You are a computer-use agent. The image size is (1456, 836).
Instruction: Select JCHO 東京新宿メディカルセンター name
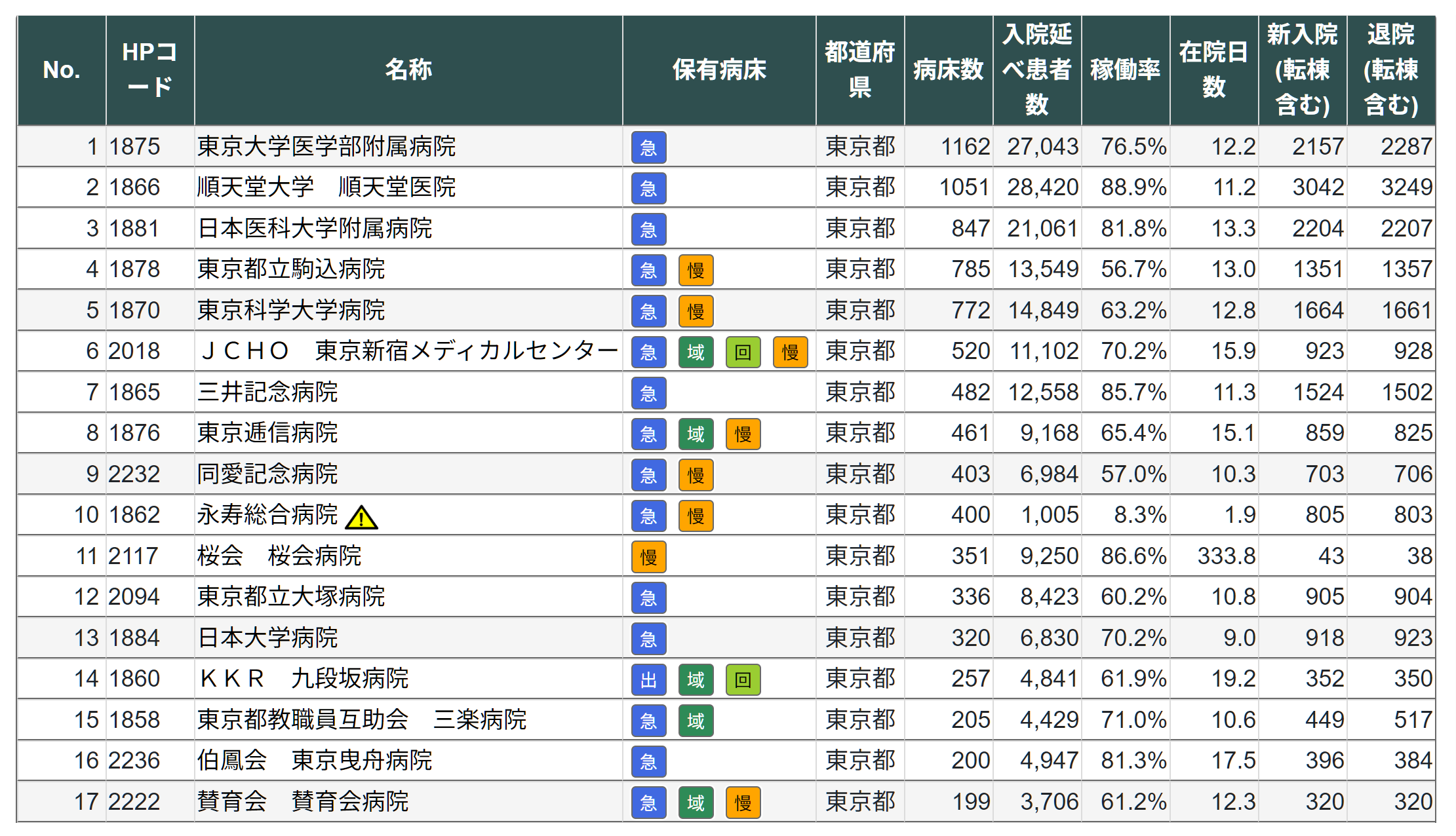click(x=408, y=351)
